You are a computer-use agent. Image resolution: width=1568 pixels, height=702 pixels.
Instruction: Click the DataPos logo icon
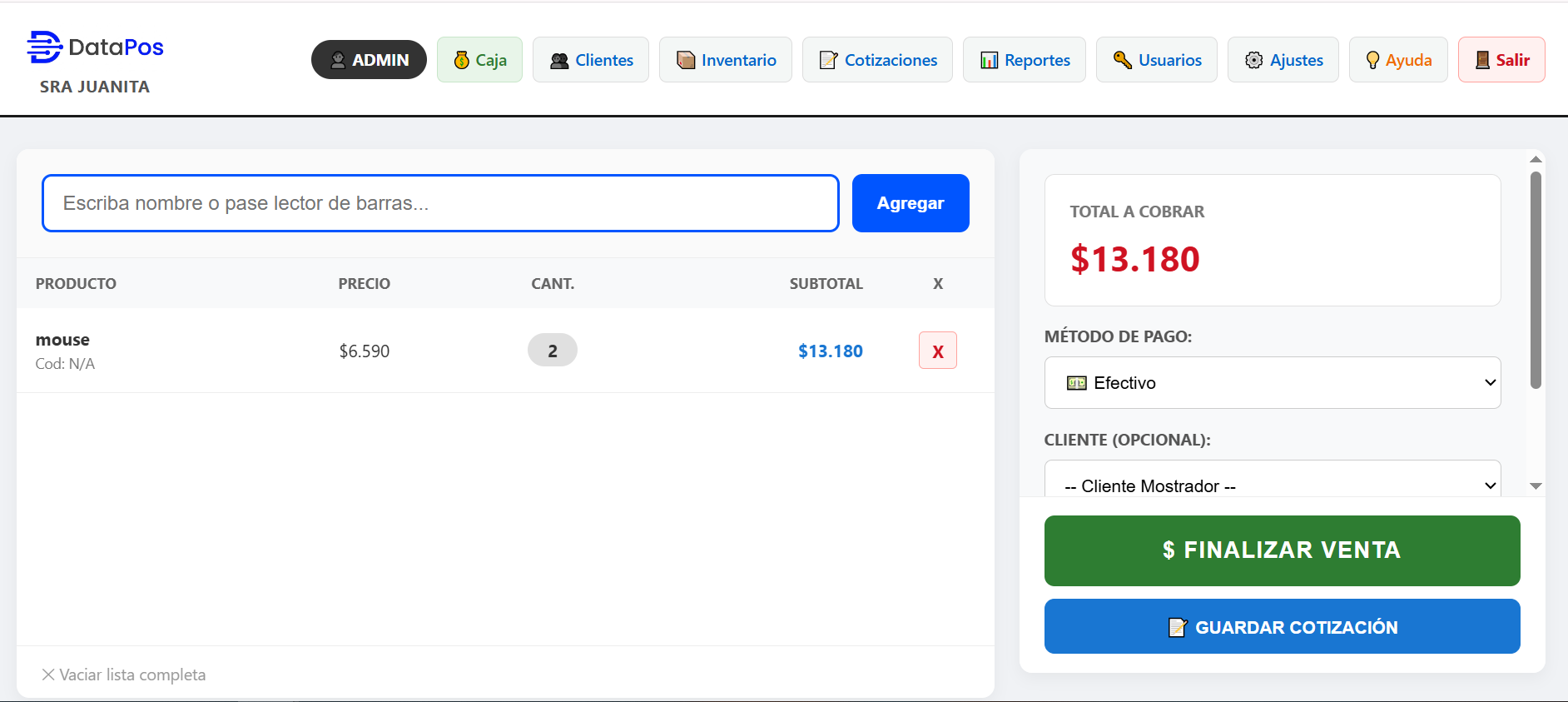44,47
